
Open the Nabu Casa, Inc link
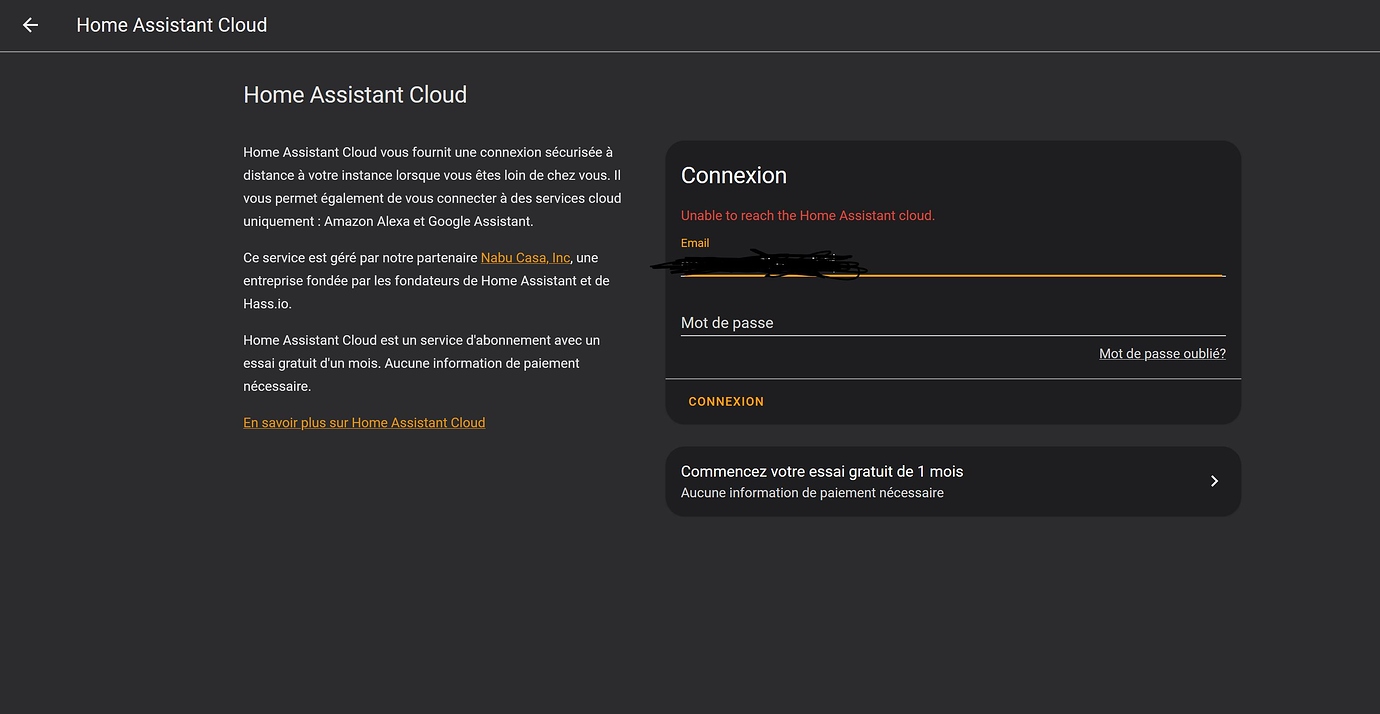click(525, 257)
